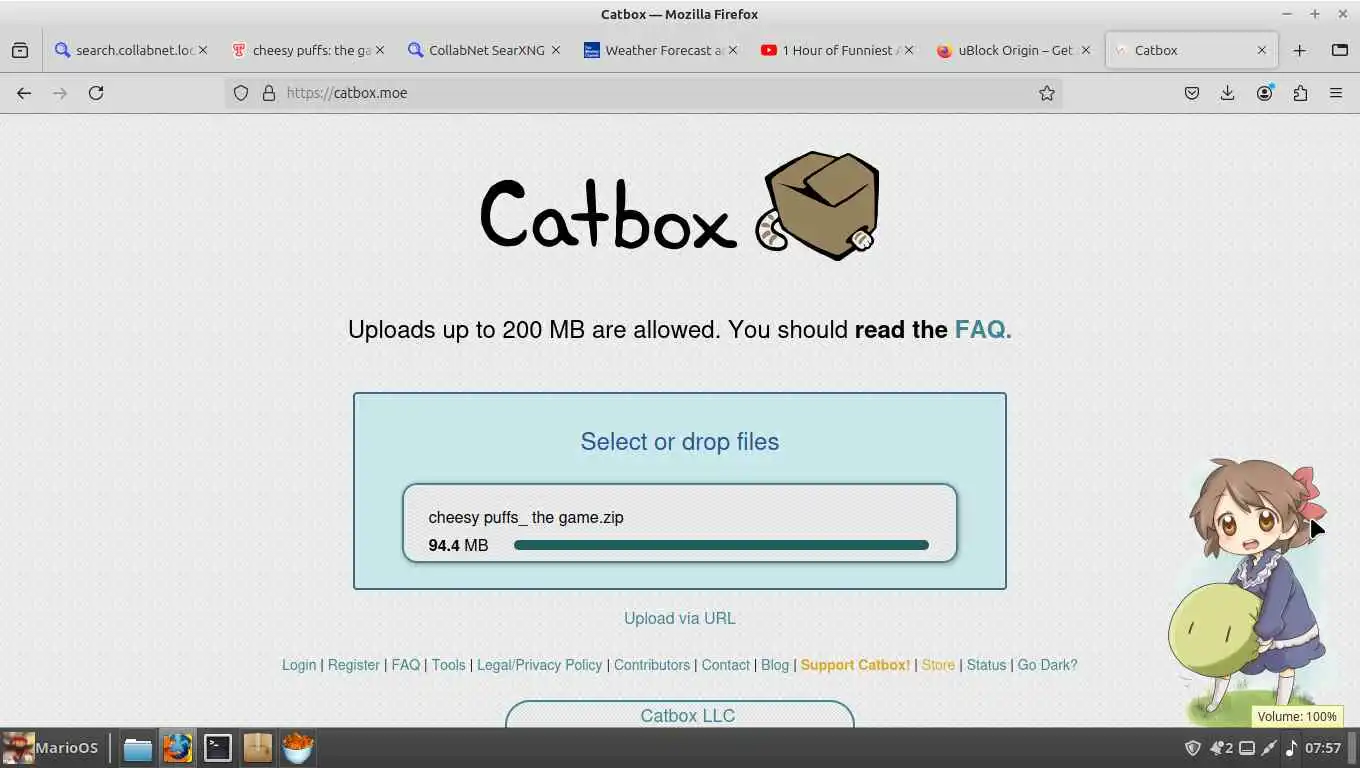Open Firefox sidebar toggle at far right
Image resolution: width=1360 pixels, height=768 pixels.
pos(1340,50)
